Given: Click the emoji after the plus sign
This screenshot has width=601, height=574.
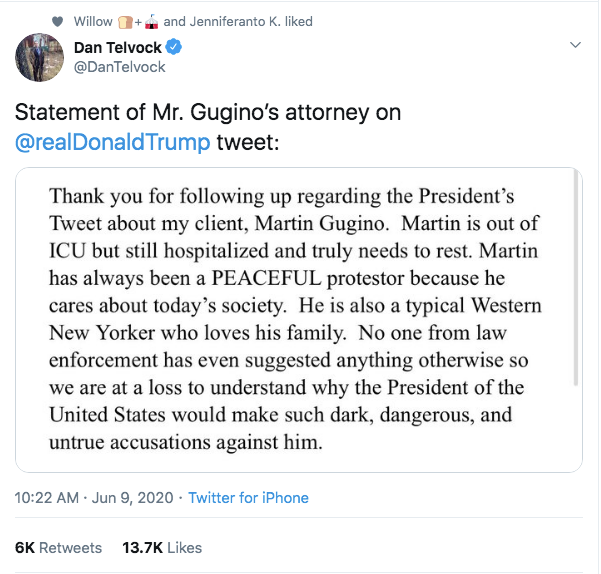Looking at the screenshot, I should point(150,21).
